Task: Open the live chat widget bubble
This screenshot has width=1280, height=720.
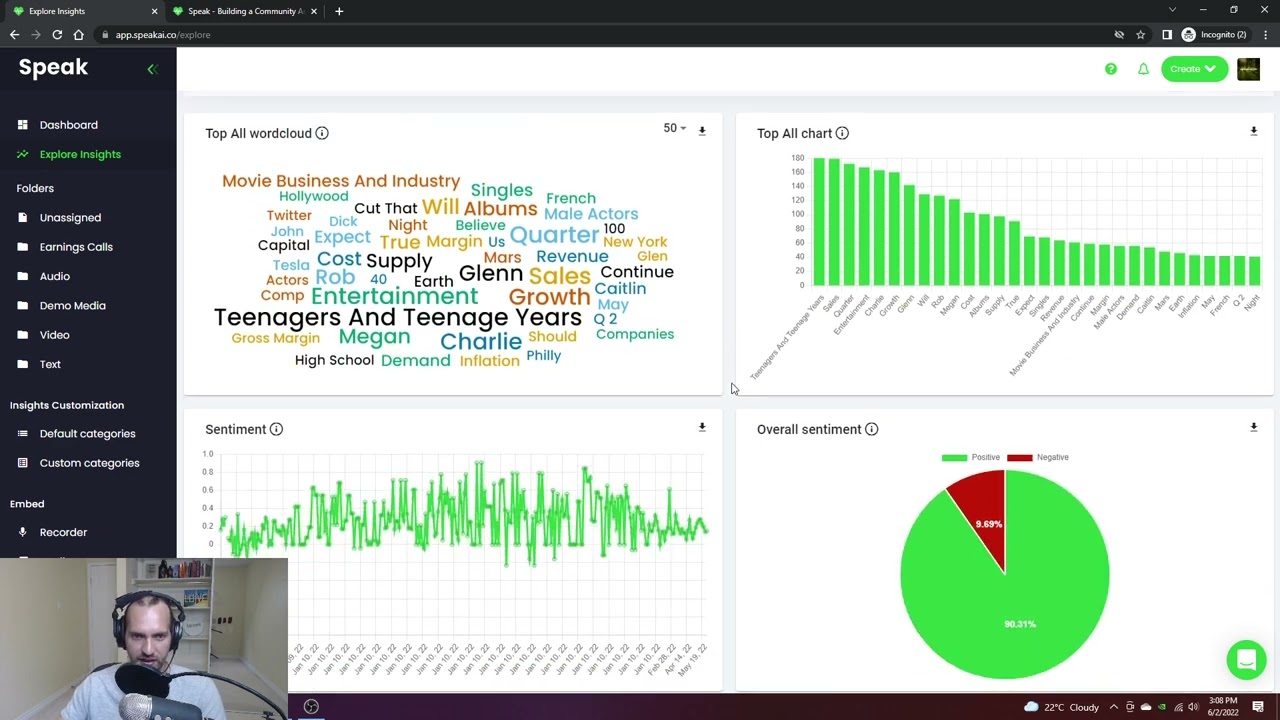Action: pos(1246,660)
